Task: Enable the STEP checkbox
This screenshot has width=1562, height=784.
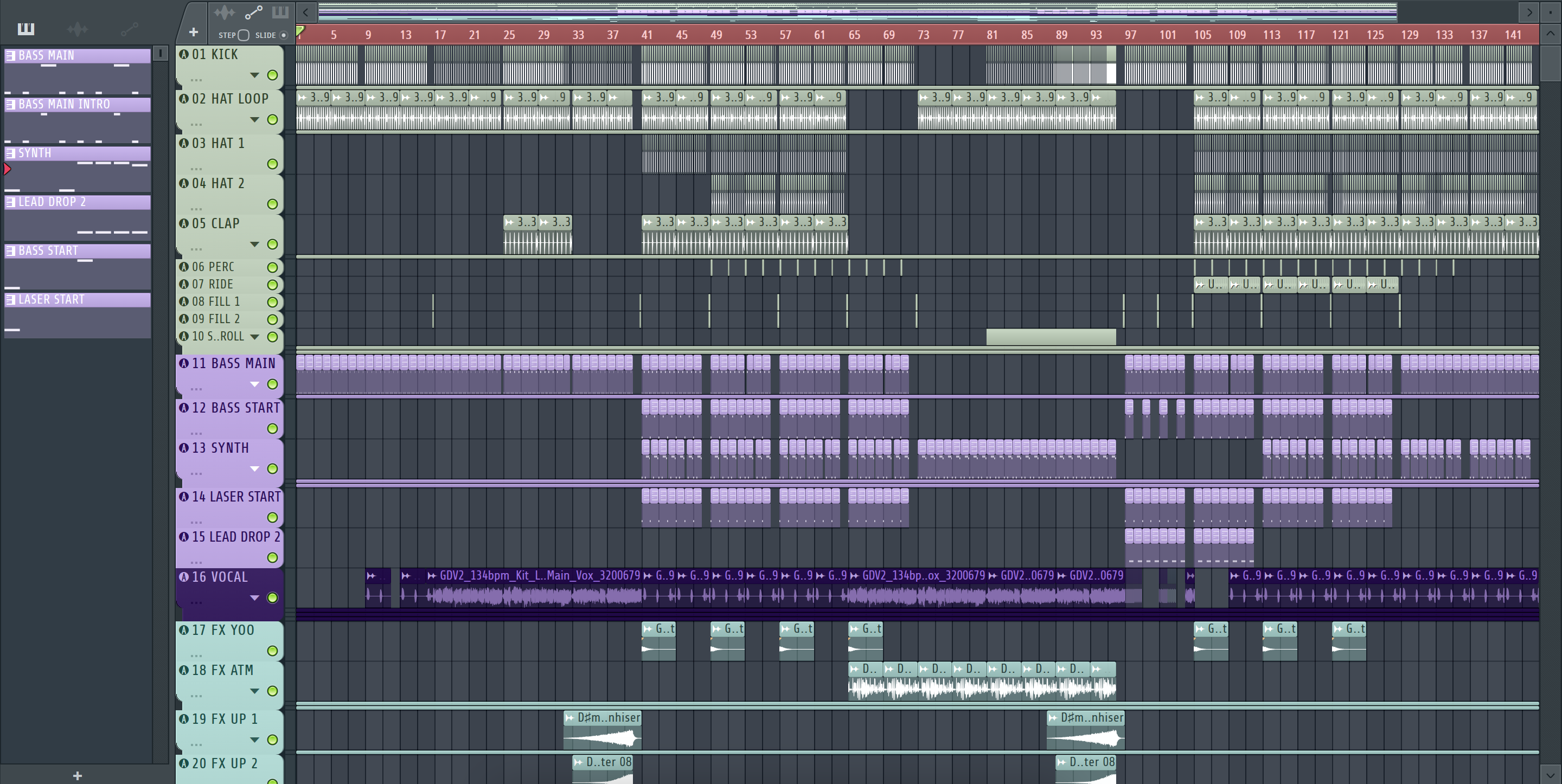Action: [x=243, y=35]
